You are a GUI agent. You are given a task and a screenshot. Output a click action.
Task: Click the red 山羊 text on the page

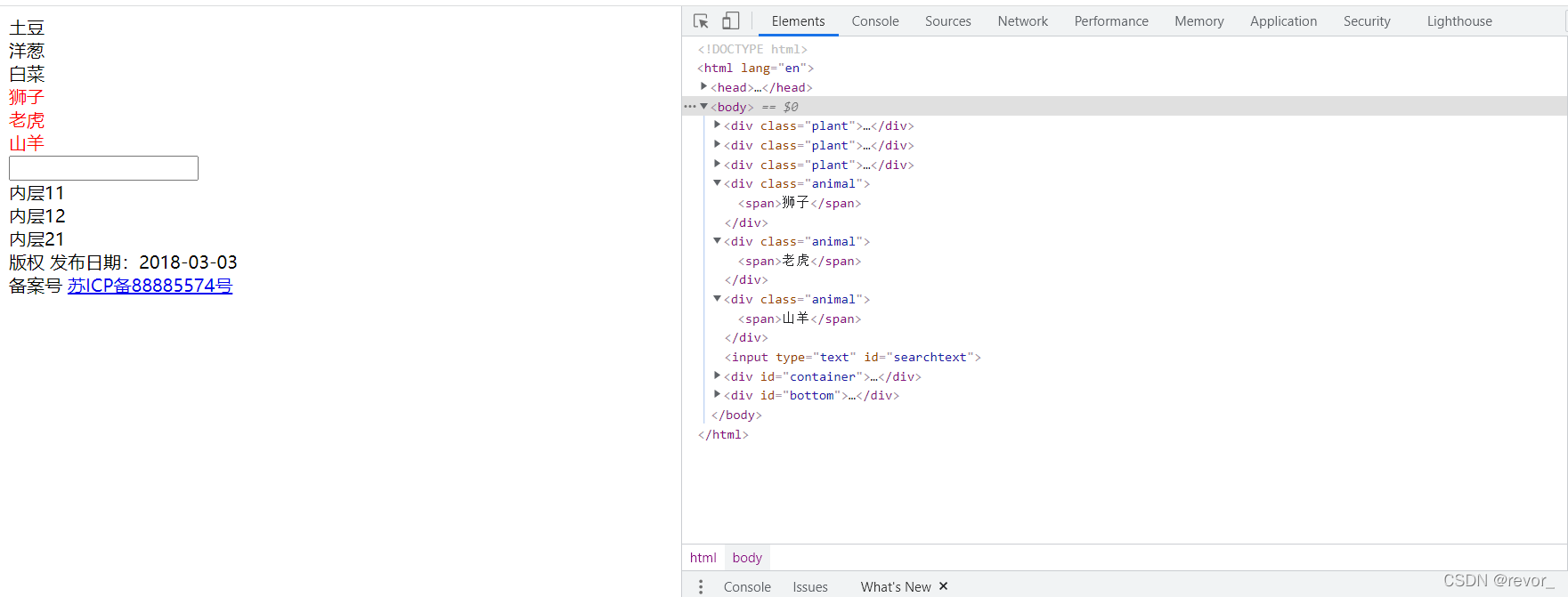27,143
